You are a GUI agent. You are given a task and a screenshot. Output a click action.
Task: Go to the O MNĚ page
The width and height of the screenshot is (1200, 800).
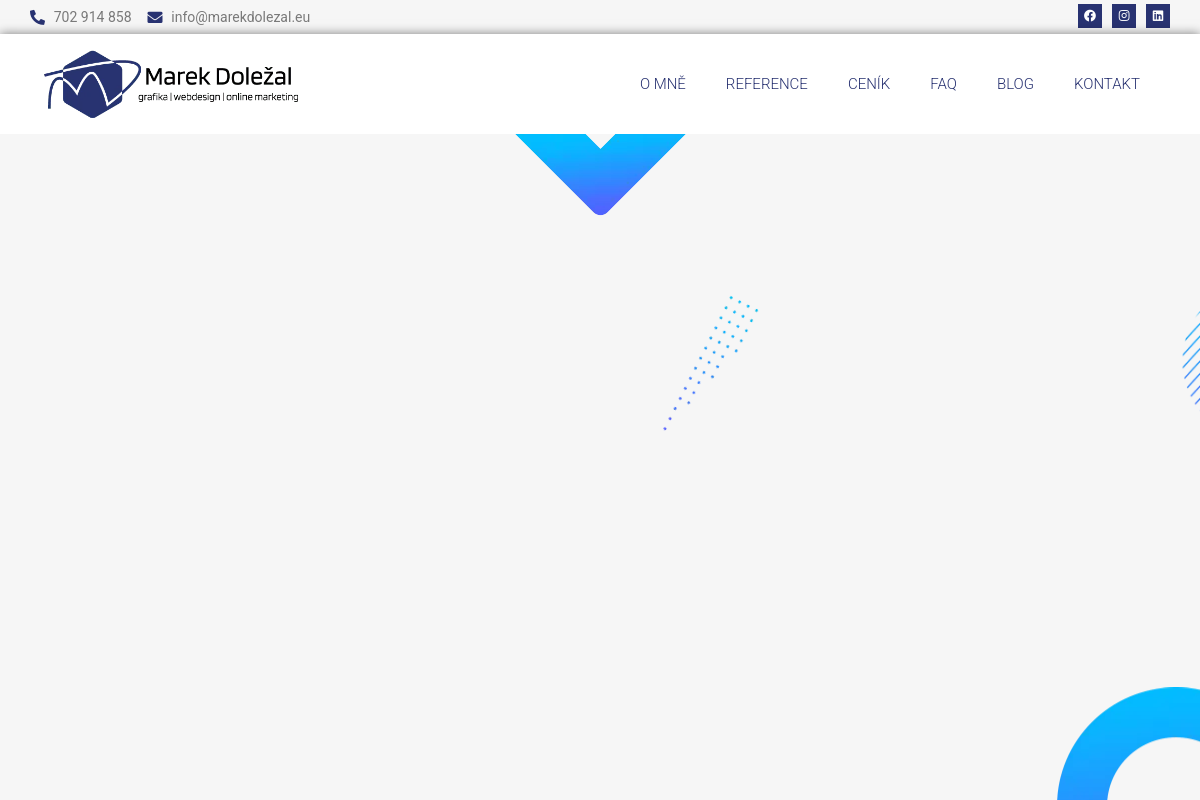click(x=663, y=84)
